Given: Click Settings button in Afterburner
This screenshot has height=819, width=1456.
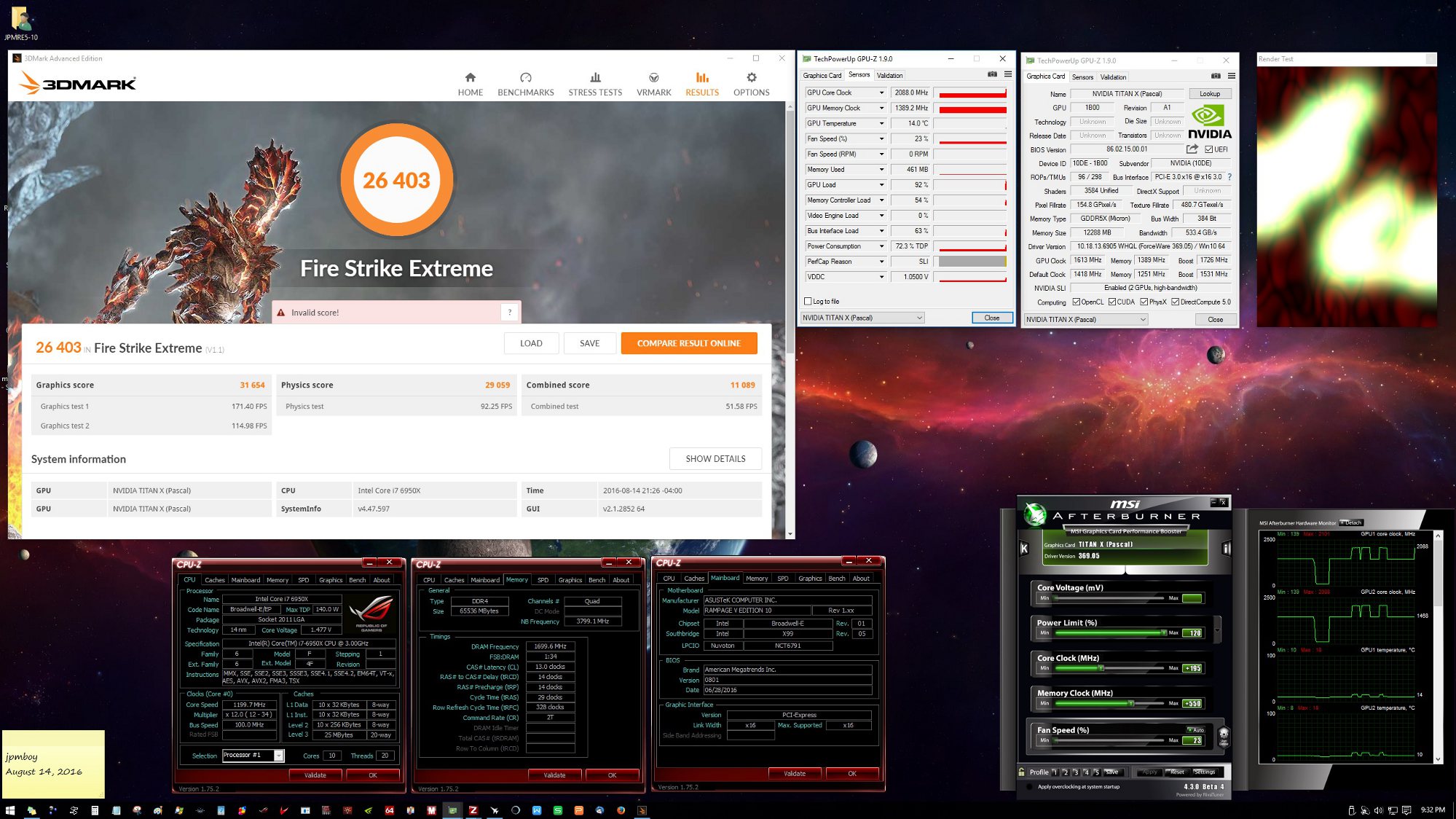Looking at the screenshot, I should 1205,772.
